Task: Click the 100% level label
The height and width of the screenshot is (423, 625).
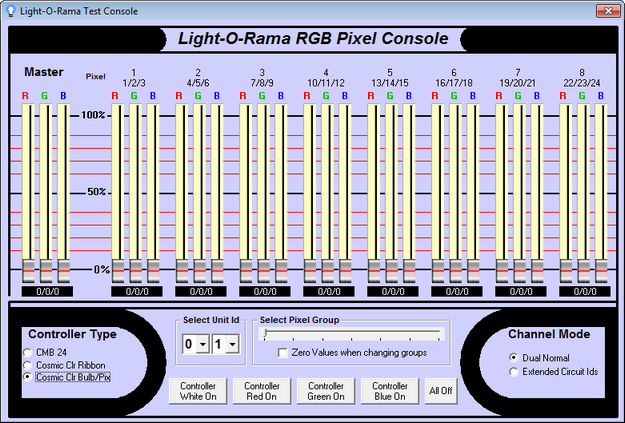Action: (93, 115)
